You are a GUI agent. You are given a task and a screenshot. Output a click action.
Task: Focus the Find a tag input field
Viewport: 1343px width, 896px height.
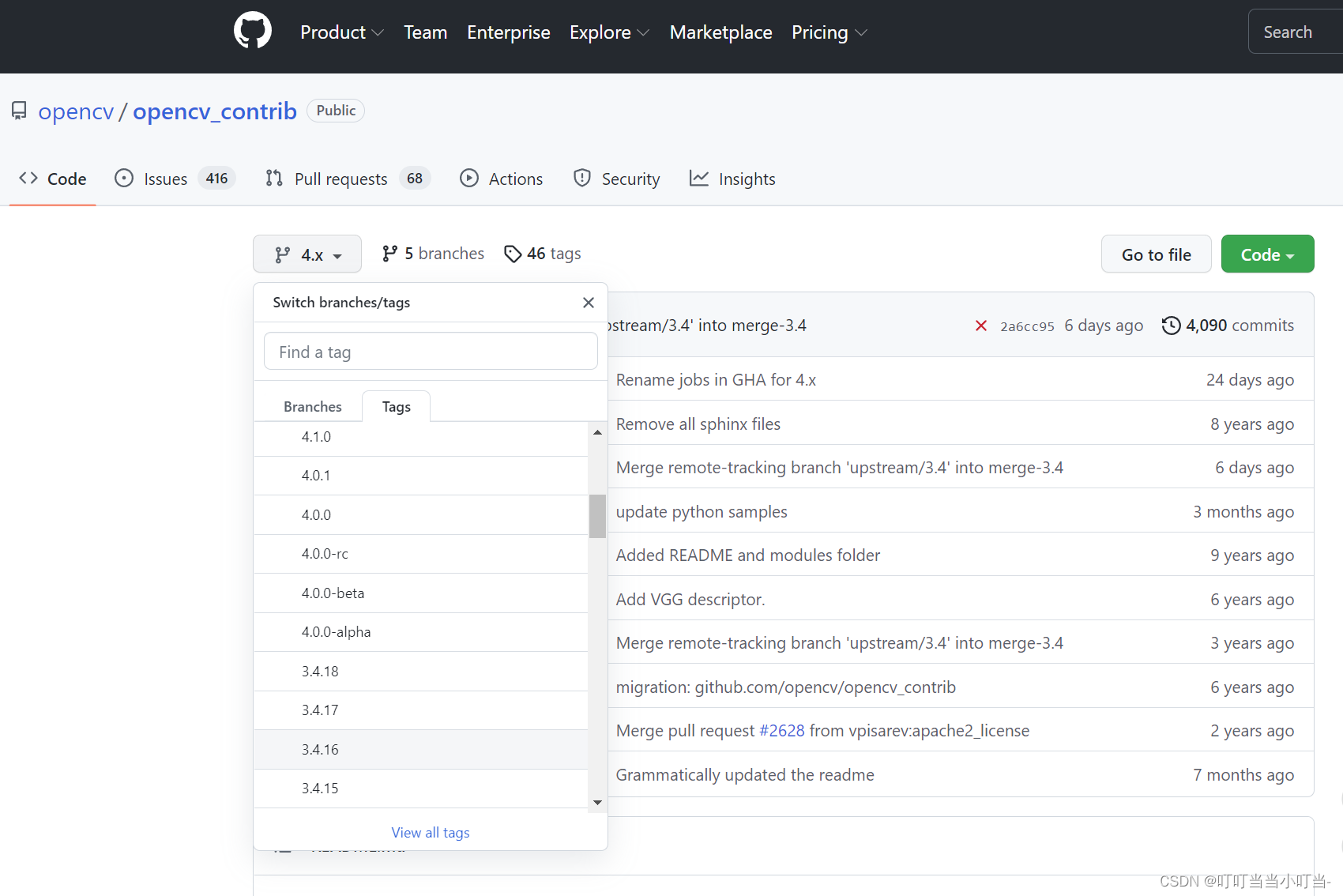431,352
